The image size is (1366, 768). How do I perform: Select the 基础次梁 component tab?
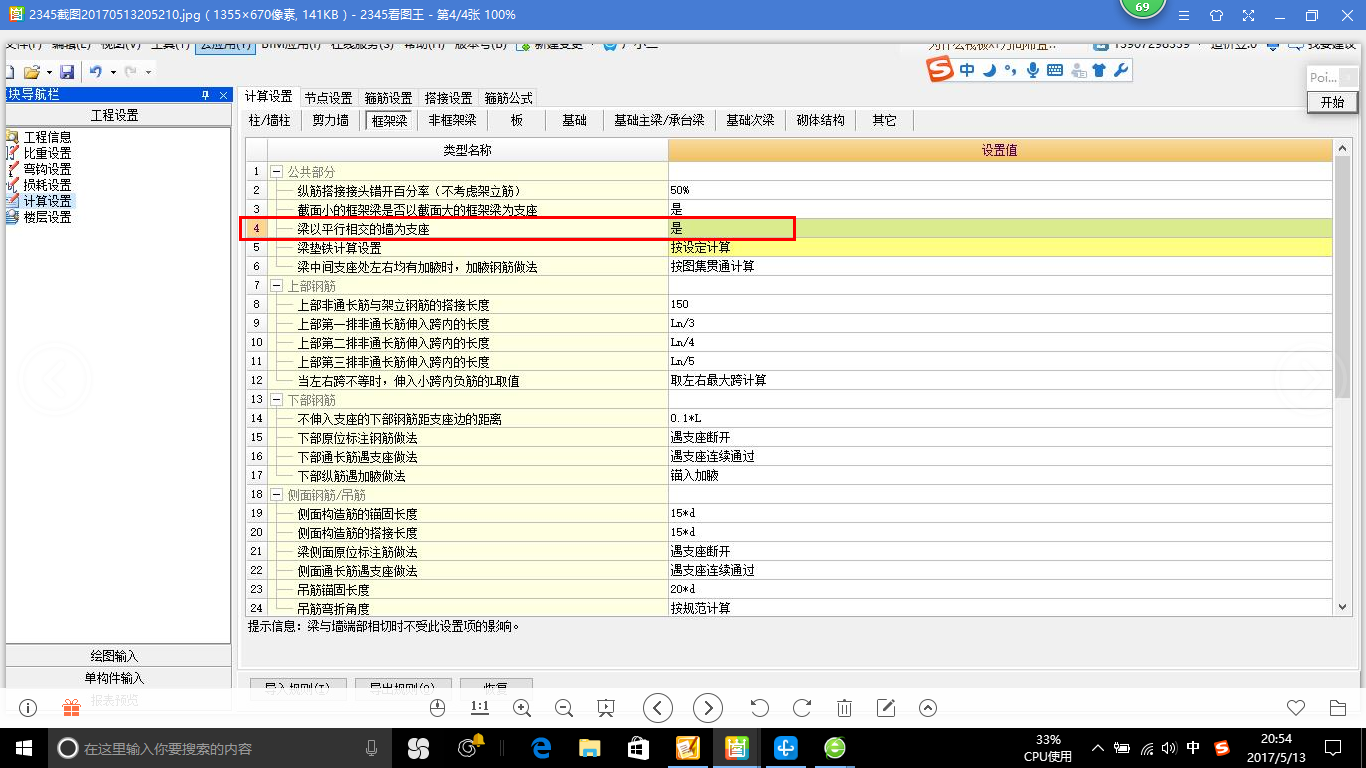pyautogui.click(x=750, y=120)
